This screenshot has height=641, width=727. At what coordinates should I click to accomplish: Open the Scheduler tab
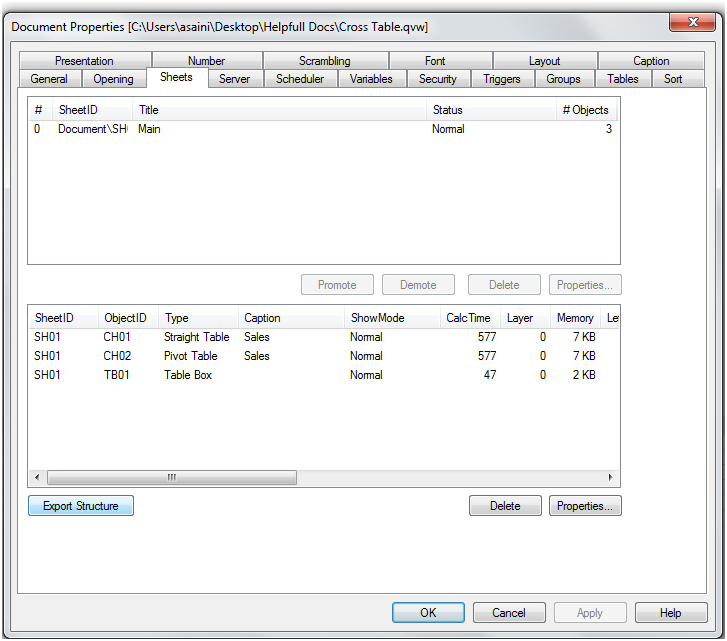pyautogui.click(x=300, y=79)
